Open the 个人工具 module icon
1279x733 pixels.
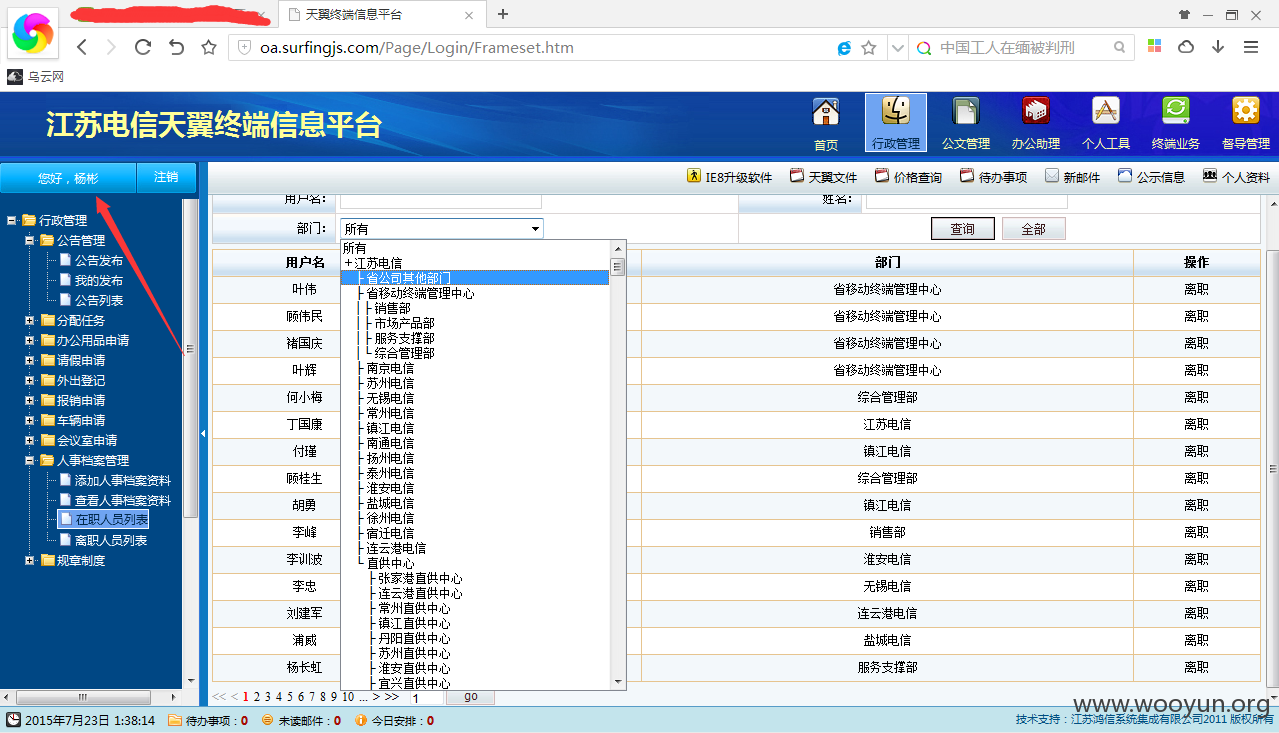[x=1105, y=124]
